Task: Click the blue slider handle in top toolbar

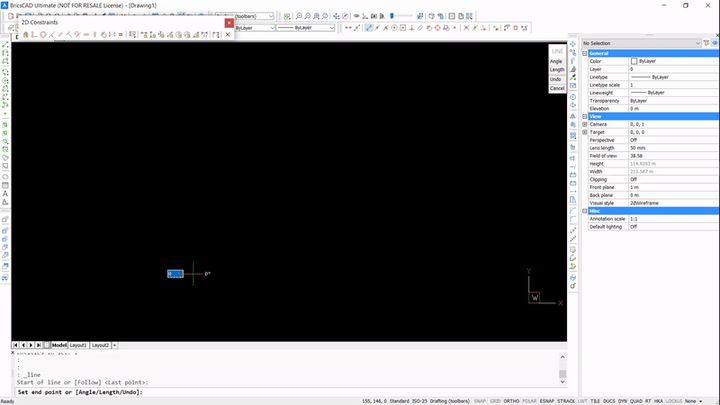Action: [392, 16]
